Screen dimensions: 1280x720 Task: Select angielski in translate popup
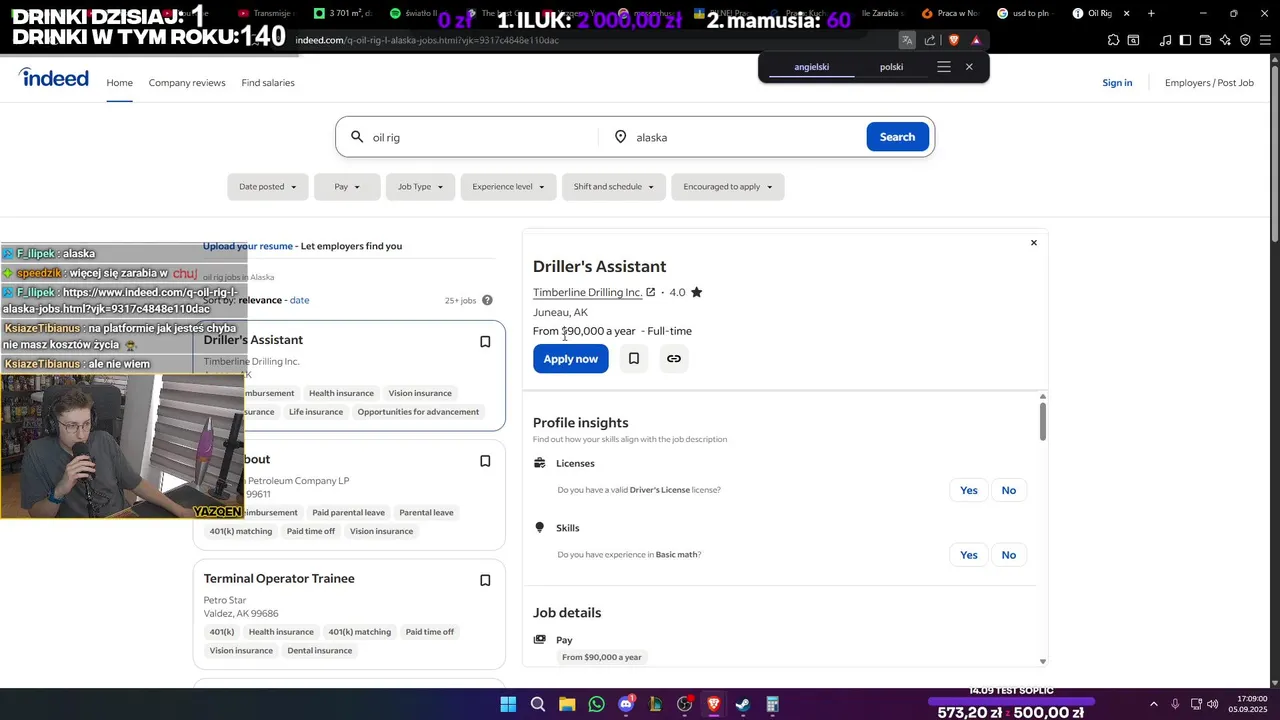(812, 67)
